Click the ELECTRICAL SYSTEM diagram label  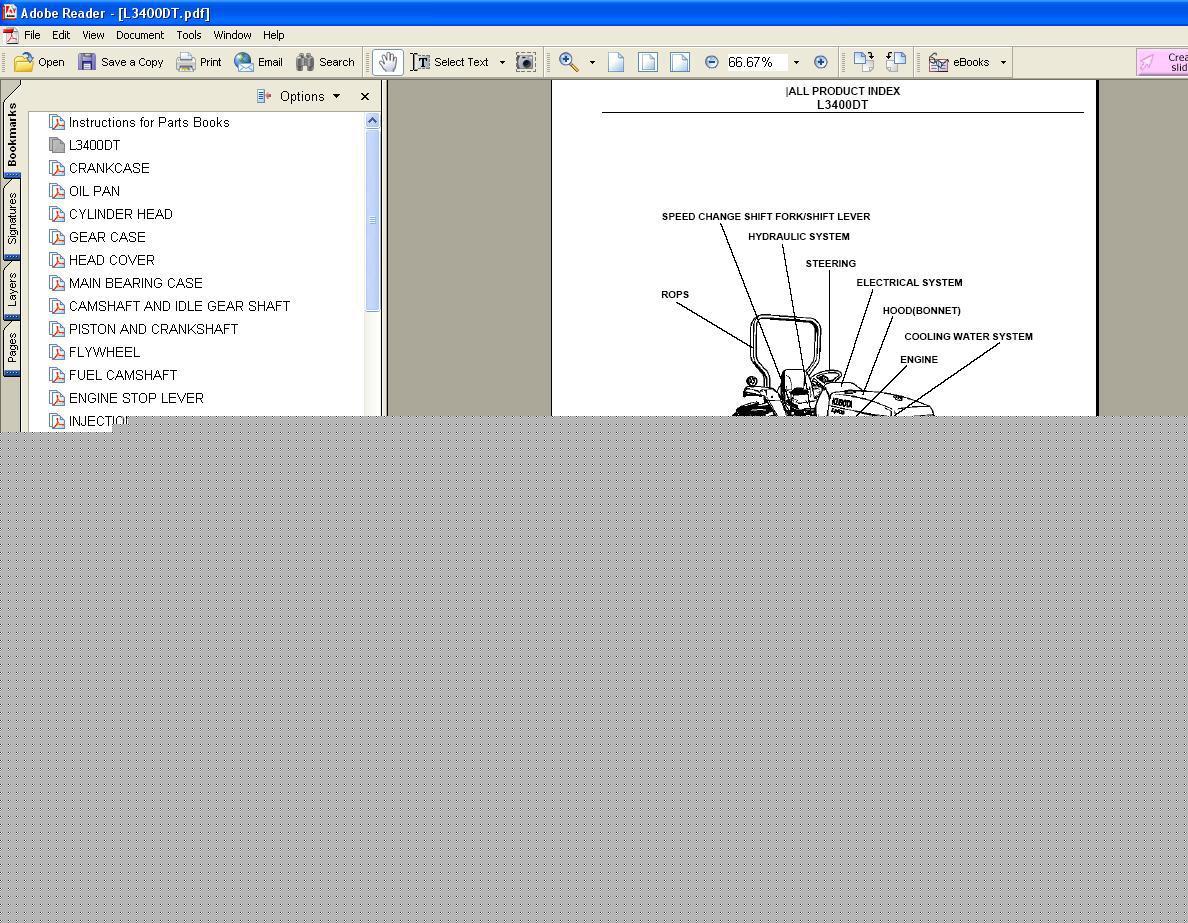coord(909,283)
